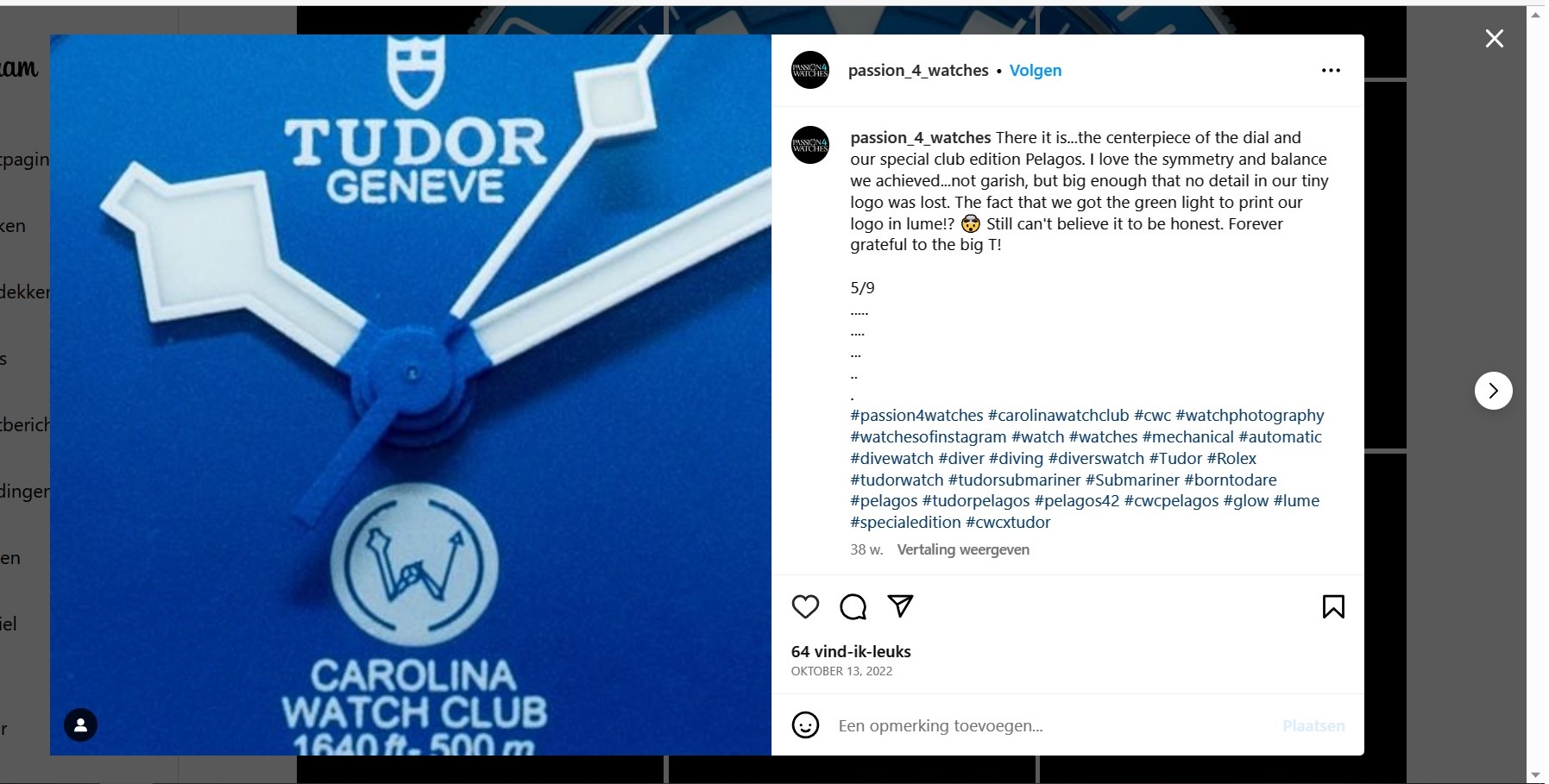
Task: Focus the Een opmerking toevoegen comment field
Action: coord(1053,726)
